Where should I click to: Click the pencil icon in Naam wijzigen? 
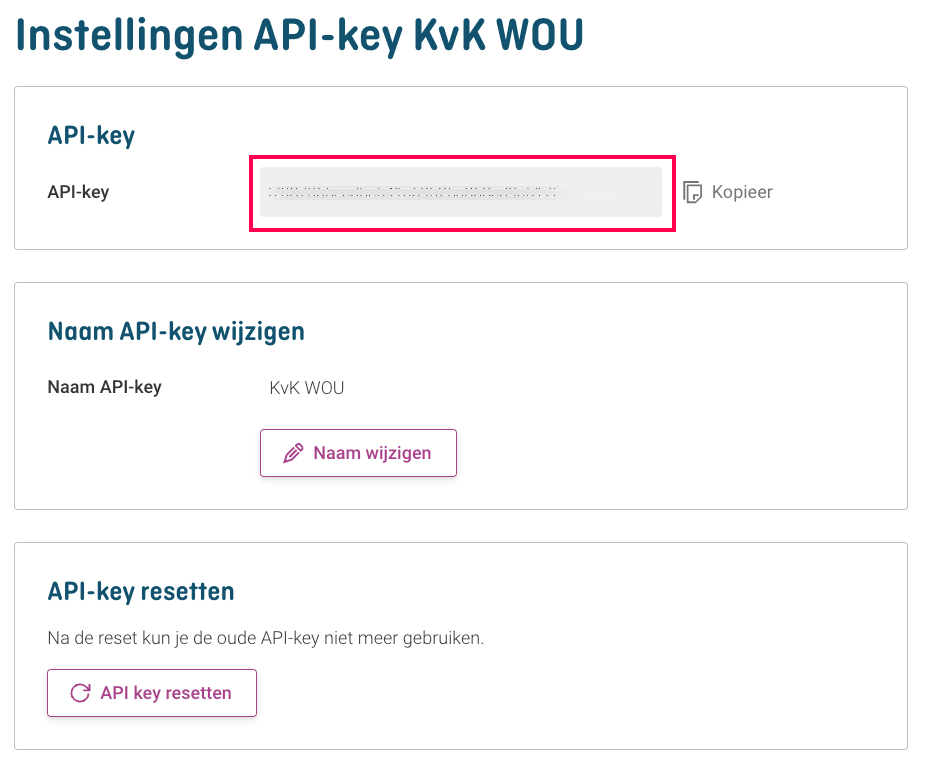(293, 453)
